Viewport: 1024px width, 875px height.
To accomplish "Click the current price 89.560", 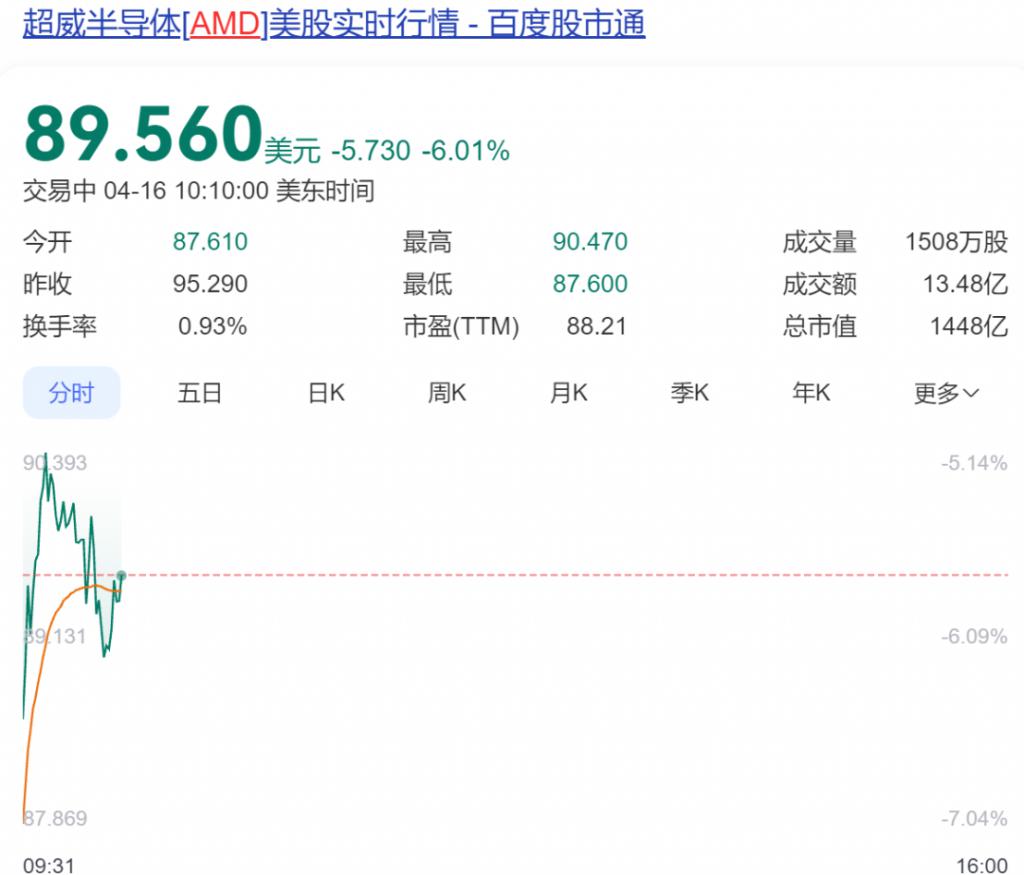I will coord(143,133).
